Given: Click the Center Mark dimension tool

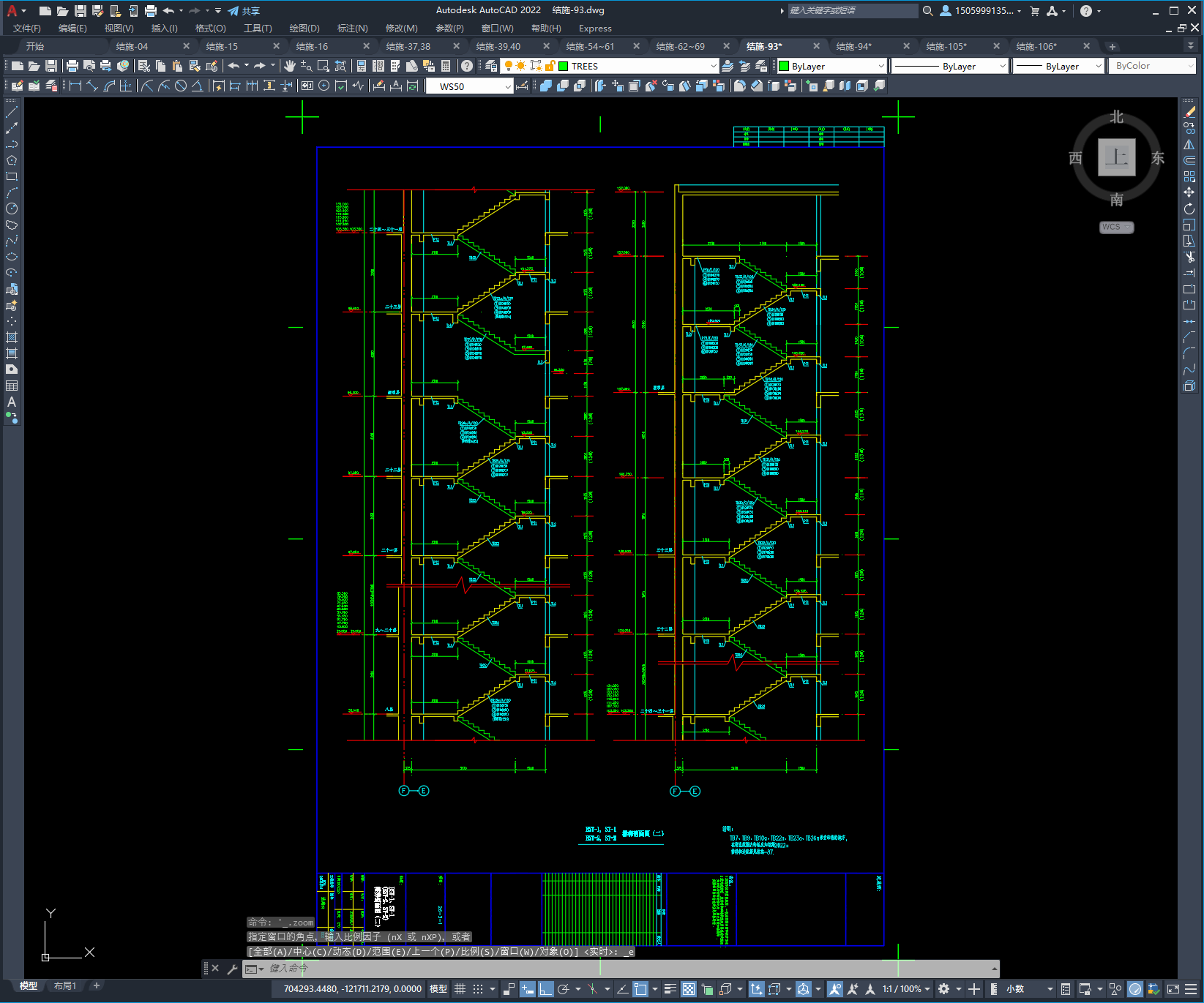Looking at the screenshot, I should pyautogui.click(x=324, y=86).
